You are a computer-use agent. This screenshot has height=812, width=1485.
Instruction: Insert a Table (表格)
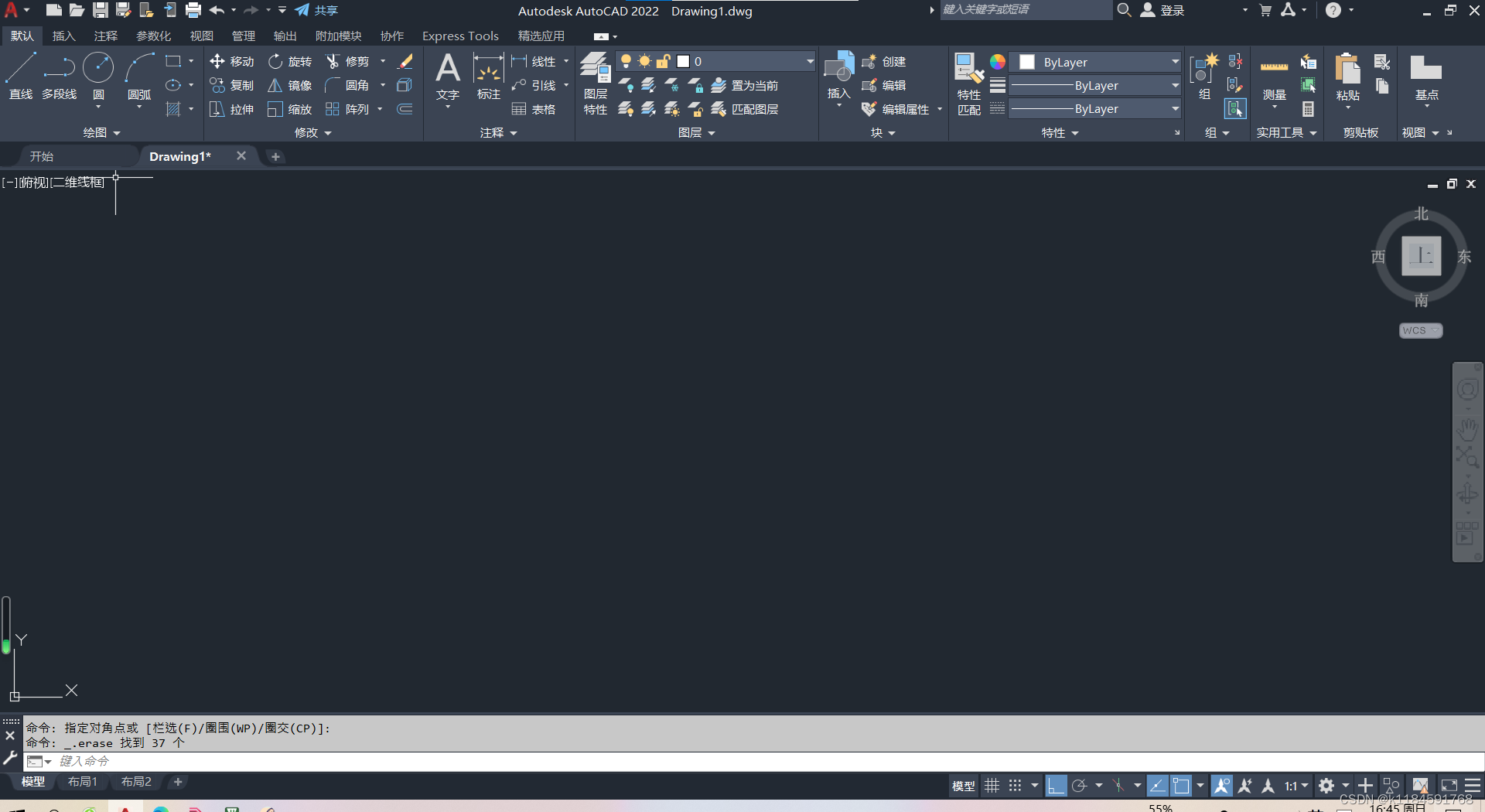pyautogui.click(x=532, y=109)
